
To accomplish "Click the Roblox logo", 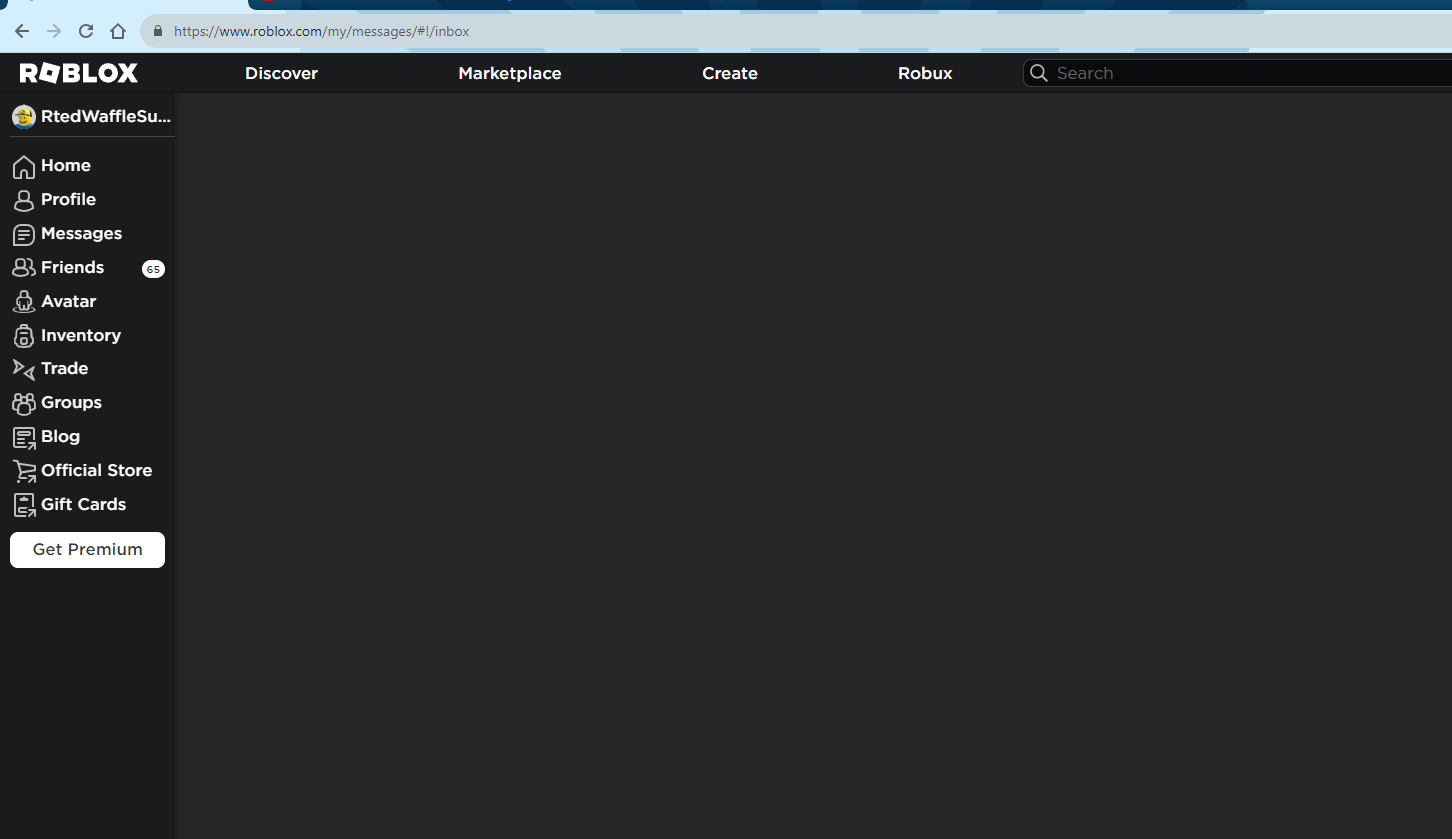I will [78, 71].
